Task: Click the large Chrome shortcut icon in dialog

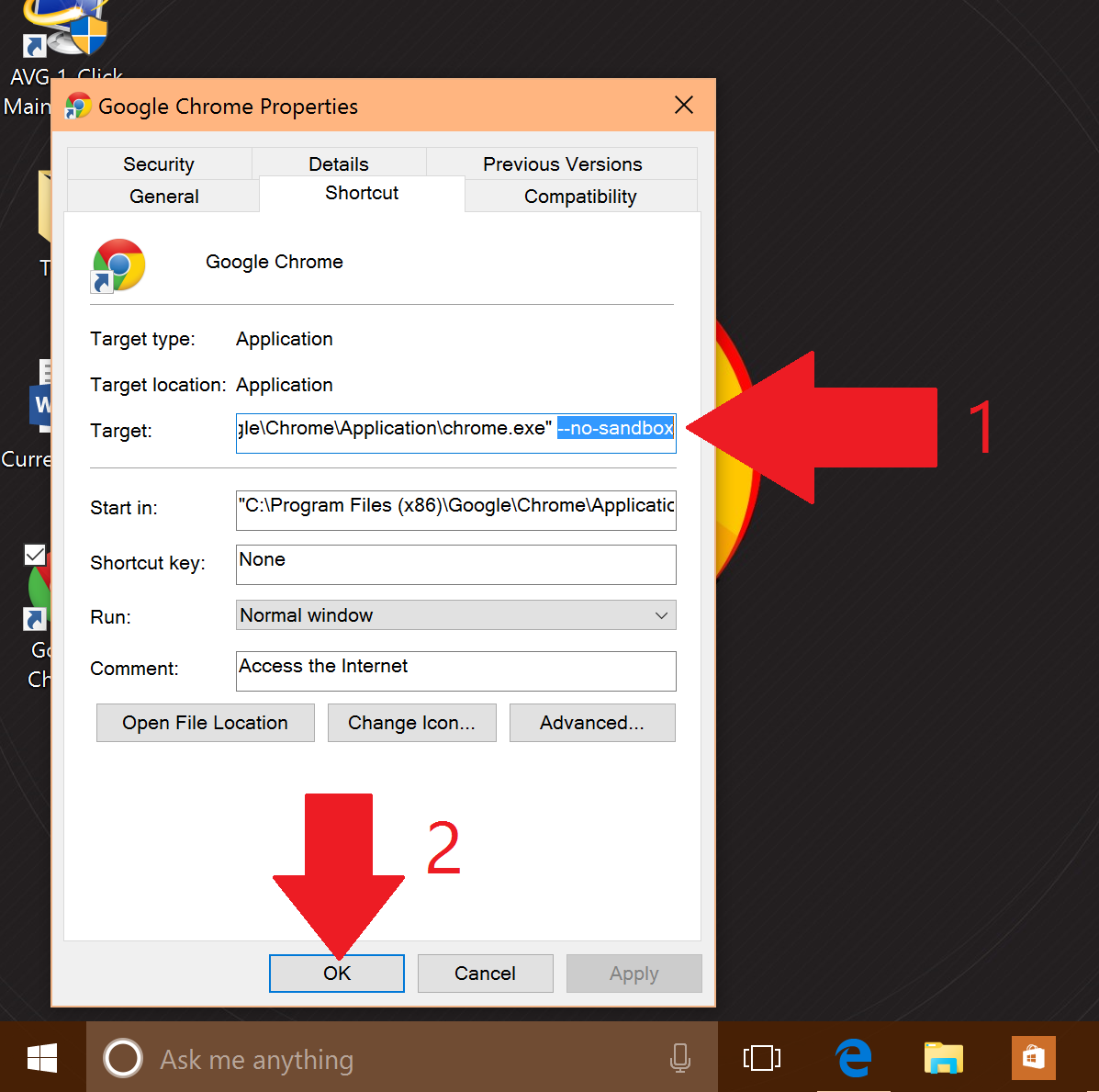Action: pos(118,265)
